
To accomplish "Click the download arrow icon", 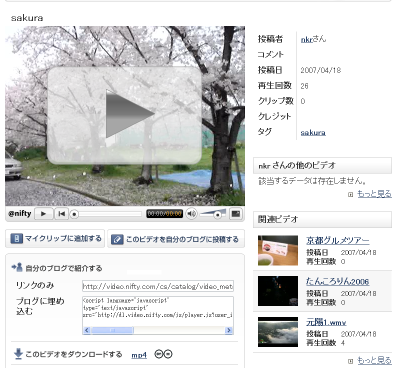I will (x=18, y=354).
